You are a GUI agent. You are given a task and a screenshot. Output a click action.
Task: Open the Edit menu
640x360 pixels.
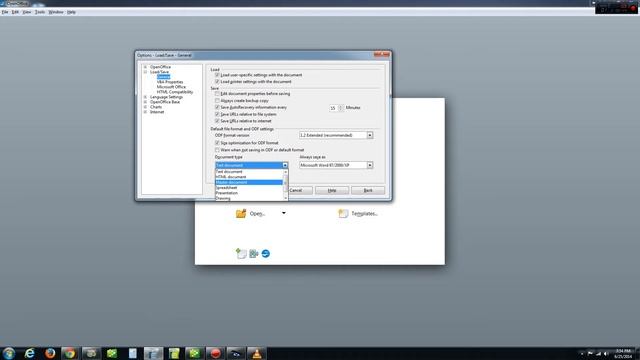coord(15,12)
